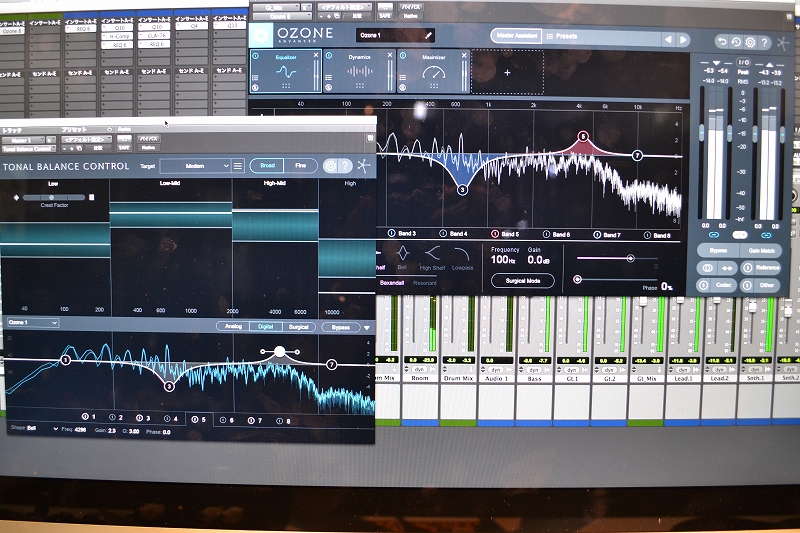Open the Presets browser in Ozone
This screenshot has height=533, width=800.
[562, 36]
